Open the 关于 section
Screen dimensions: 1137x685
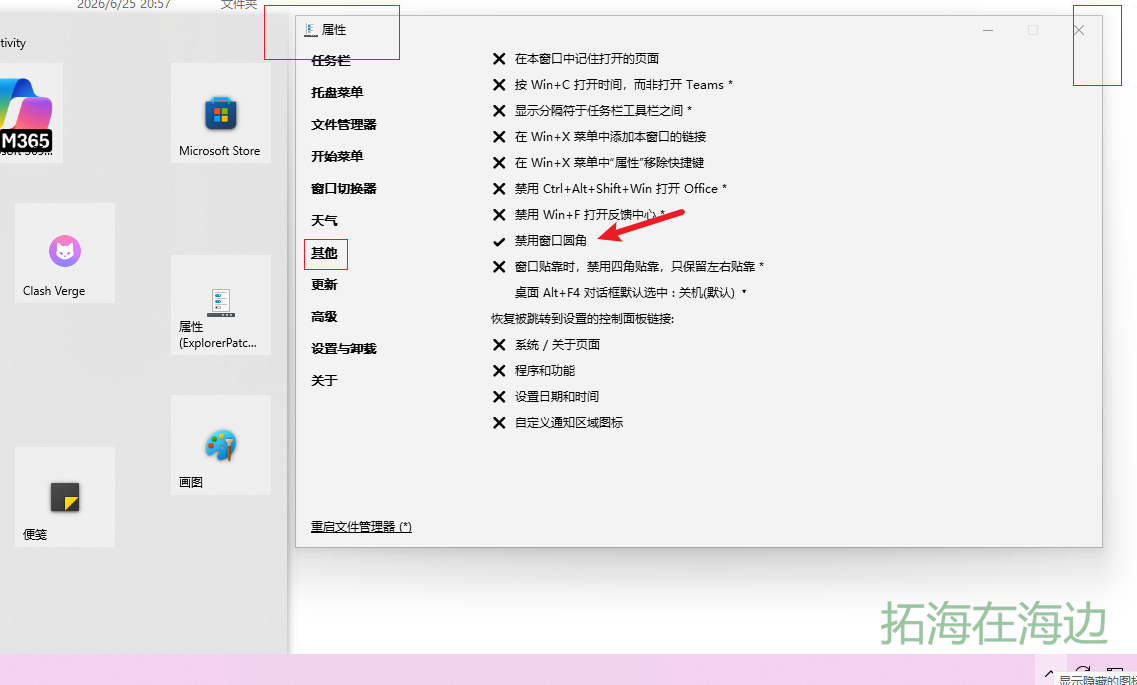point(324,381)
